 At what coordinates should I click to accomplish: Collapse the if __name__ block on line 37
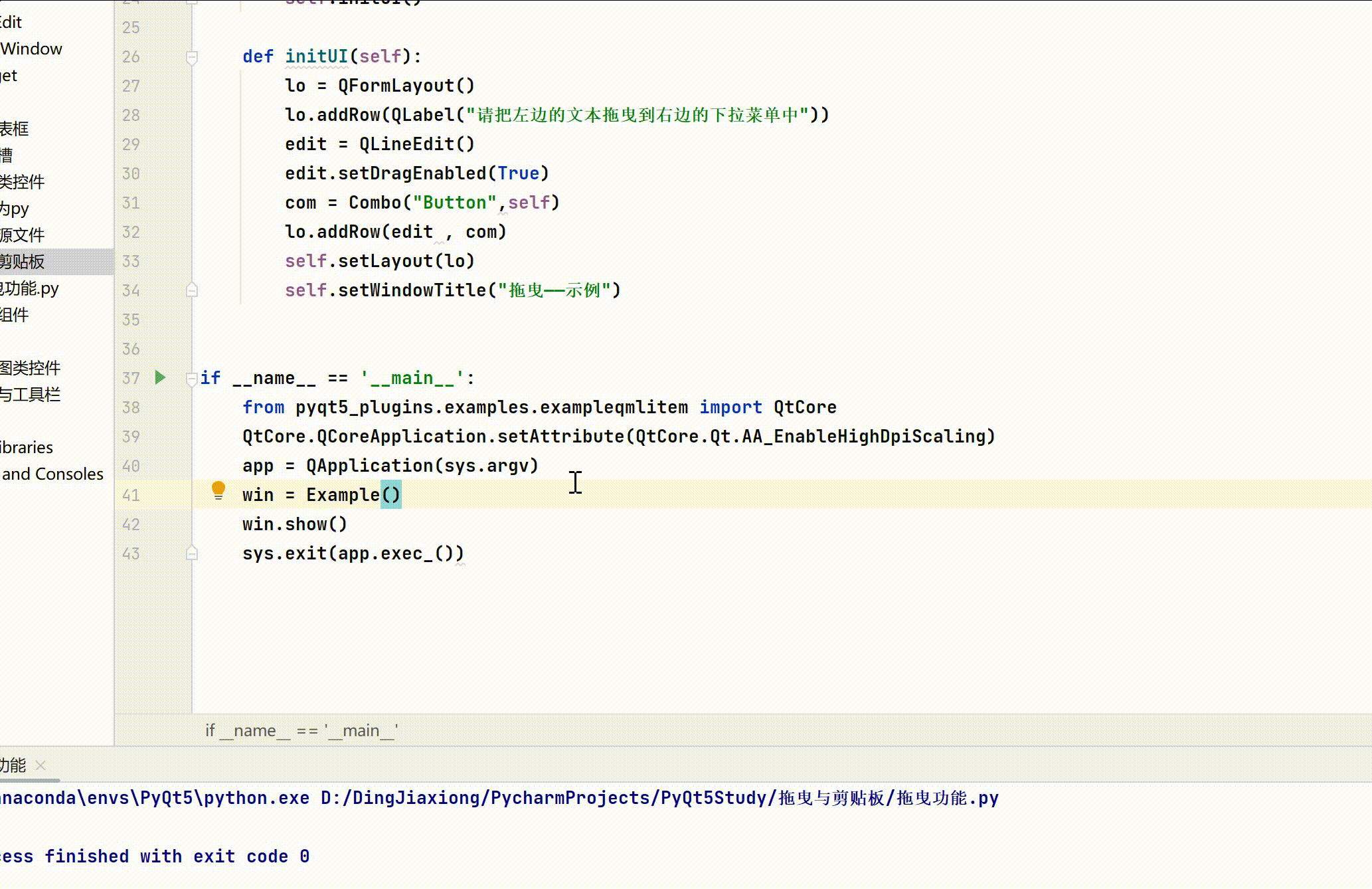pos(192,378)
